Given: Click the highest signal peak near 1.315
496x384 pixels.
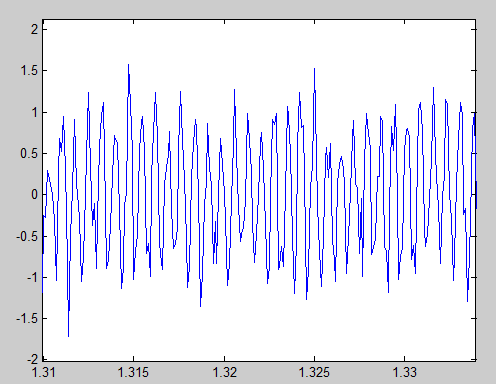Looking at the screenshot, I should (x=128, y=66).
